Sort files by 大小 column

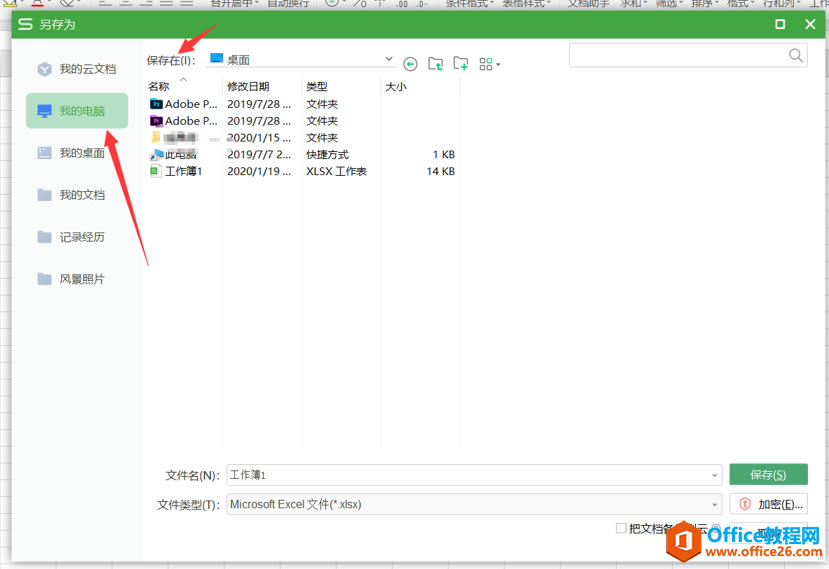[x=396, y=87]
